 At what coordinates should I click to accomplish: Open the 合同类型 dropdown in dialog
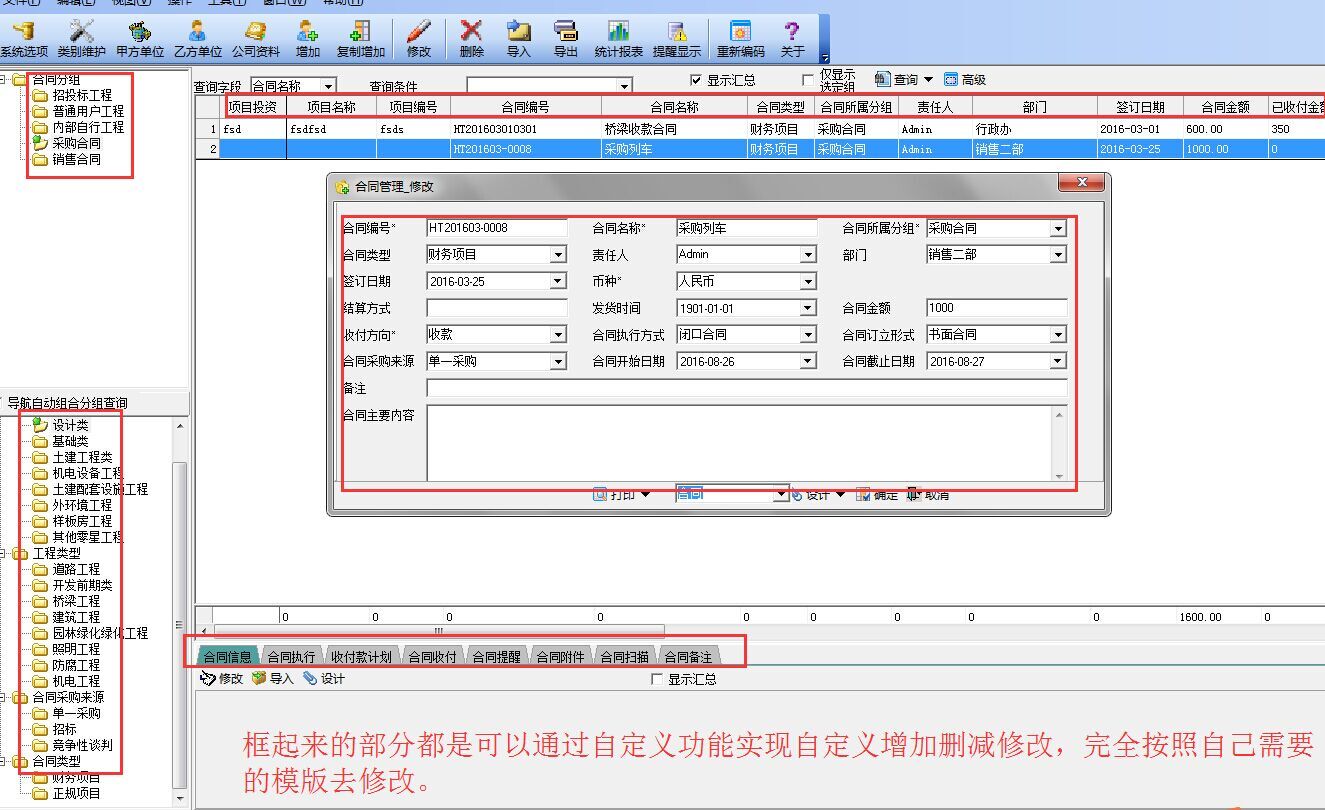point(558,255)
